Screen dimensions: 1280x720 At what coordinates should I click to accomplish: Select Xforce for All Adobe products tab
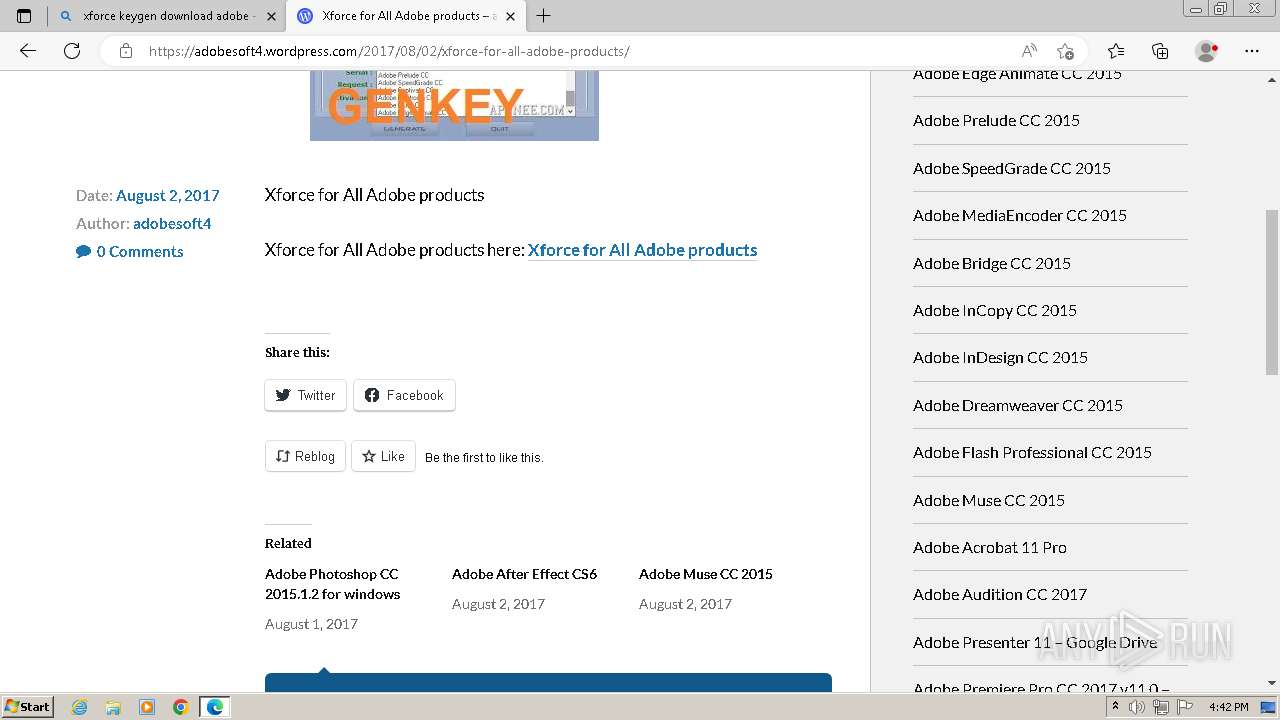[405, 16]
